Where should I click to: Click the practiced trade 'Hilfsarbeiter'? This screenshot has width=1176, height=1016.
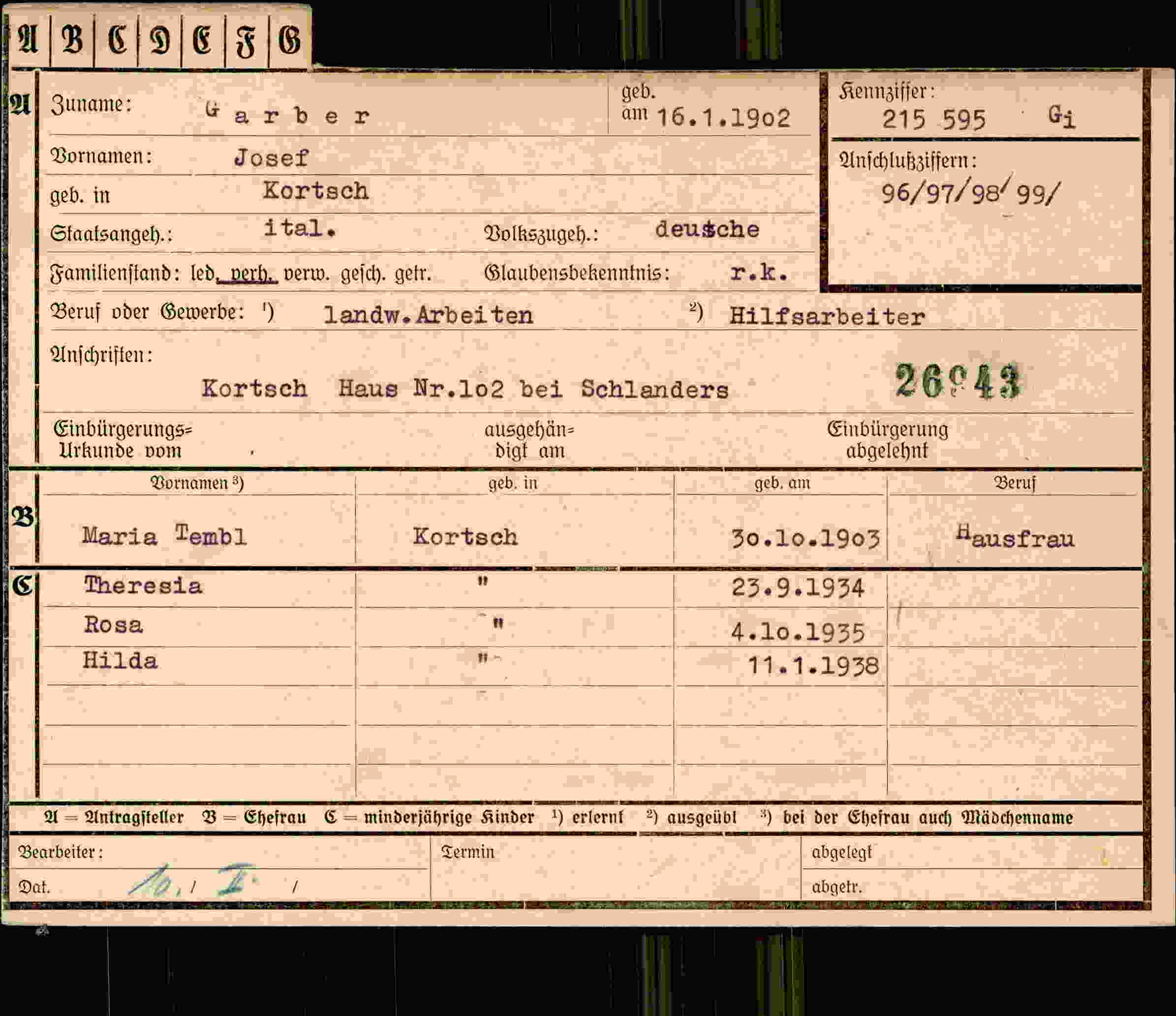827,316
